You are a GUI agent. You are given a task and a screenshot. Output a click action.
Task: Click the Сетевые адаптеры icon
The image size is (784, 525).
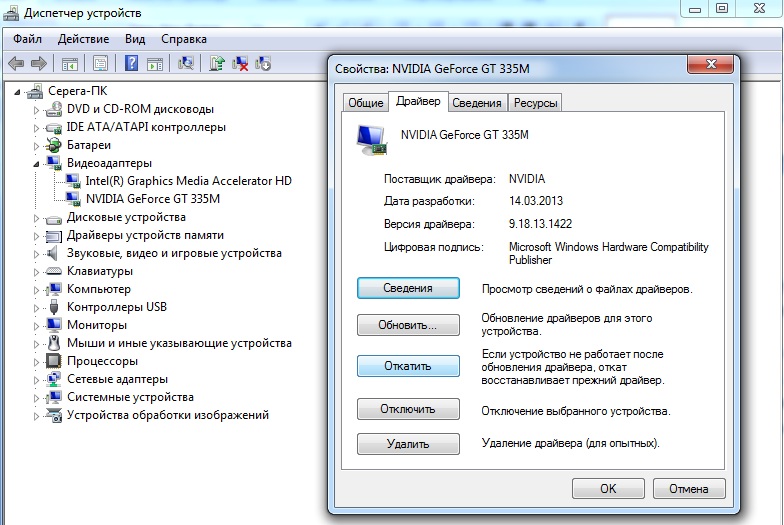pos(54,379)
